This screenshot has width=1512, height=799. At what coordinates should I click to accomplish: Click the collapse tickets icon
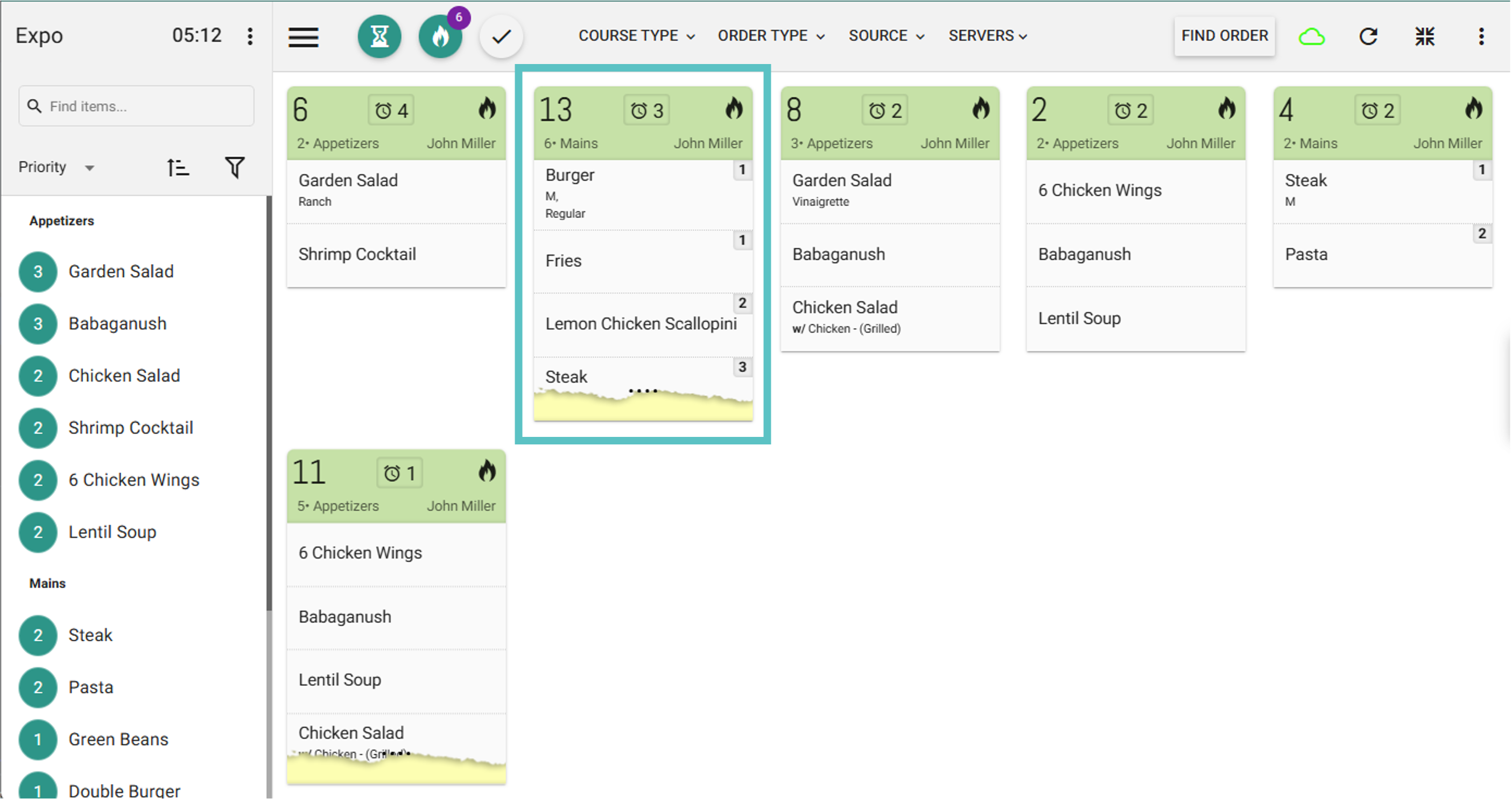(1425, 37)
